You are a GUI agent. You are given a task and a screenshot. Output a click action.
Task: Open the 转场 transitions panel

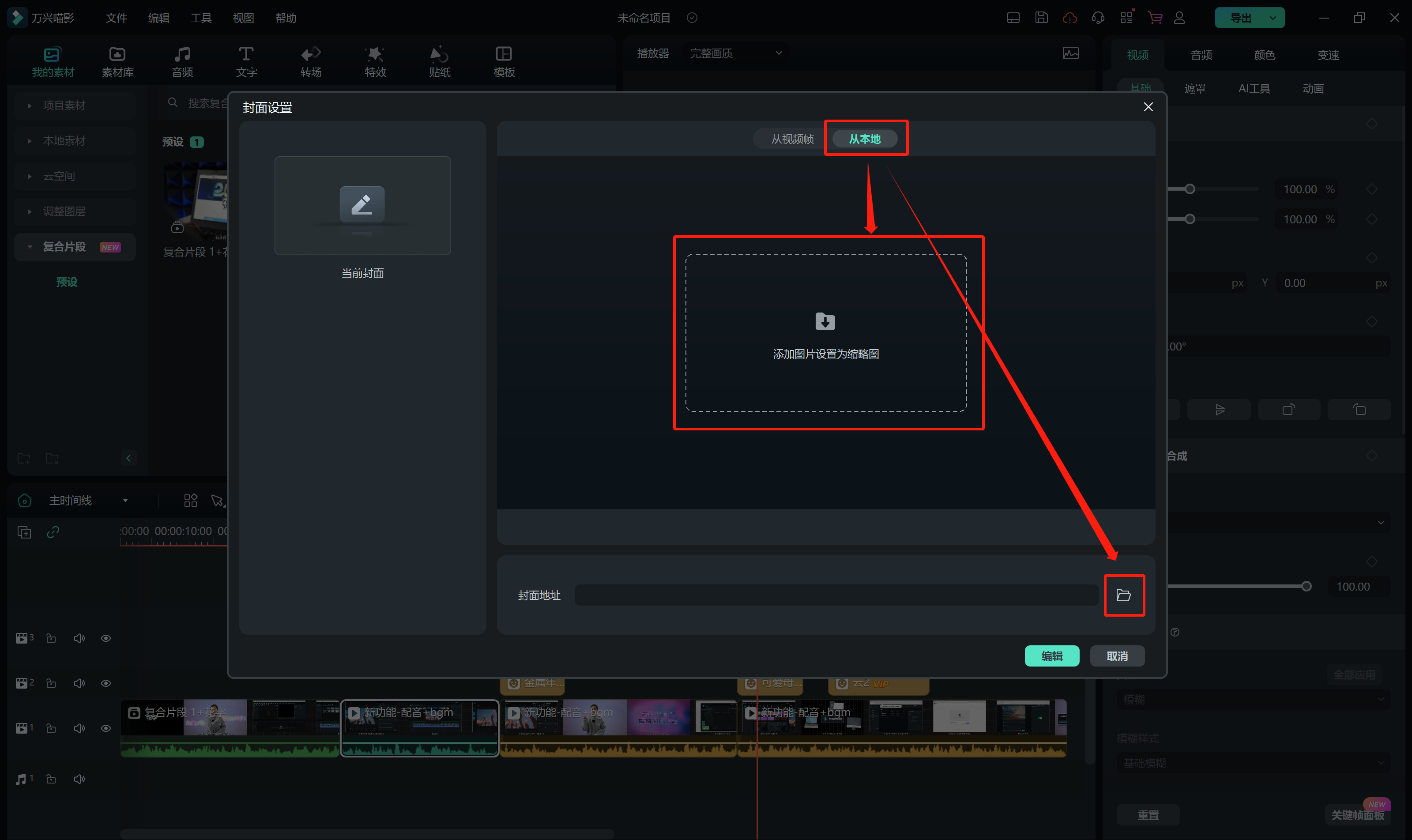point(311,61)
